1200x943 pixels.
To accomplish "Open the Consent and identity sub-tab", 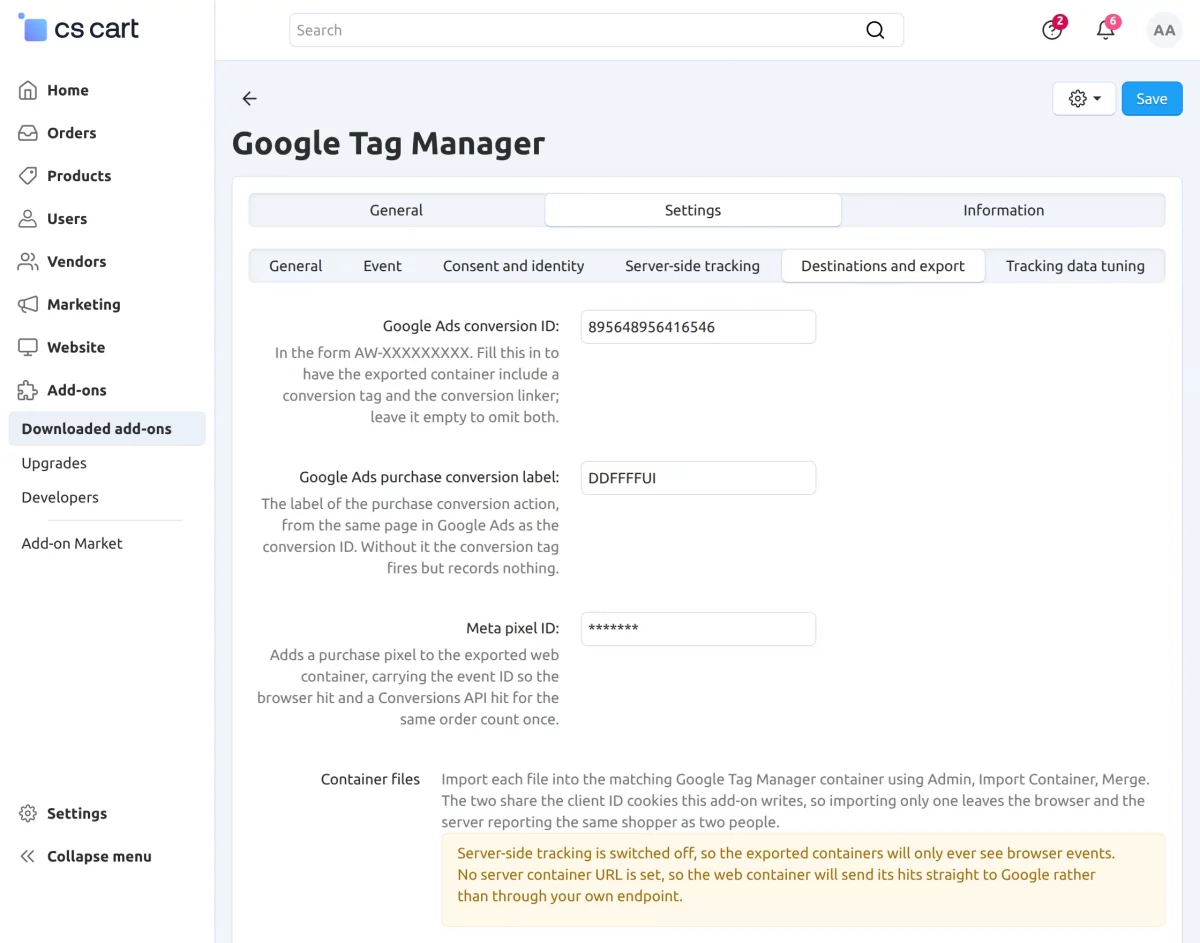I will [x=514, y=266].
